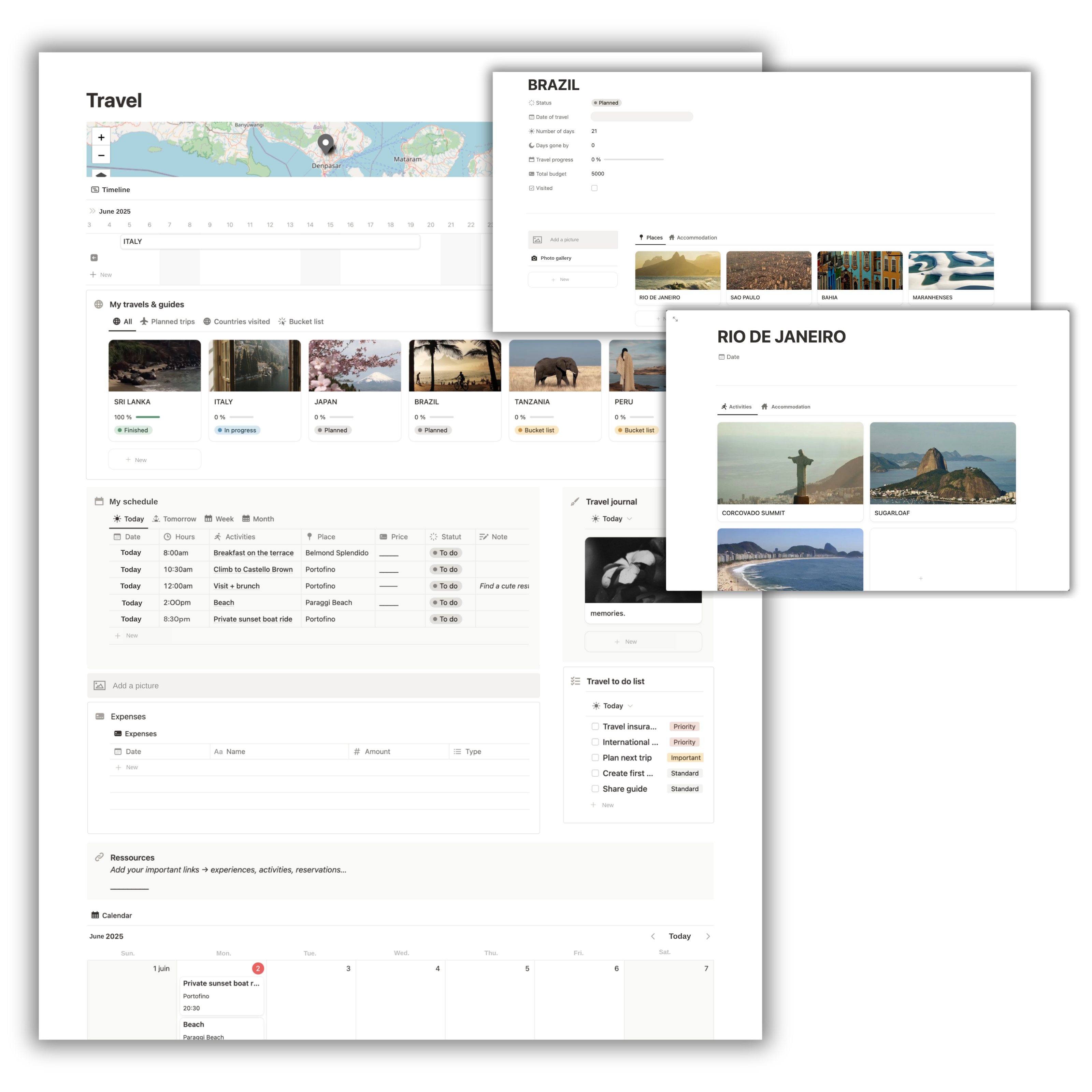This screenshot has height=1092, width=1092.
Task: Click the Activities column running icon
Action: tap(218, 537)
